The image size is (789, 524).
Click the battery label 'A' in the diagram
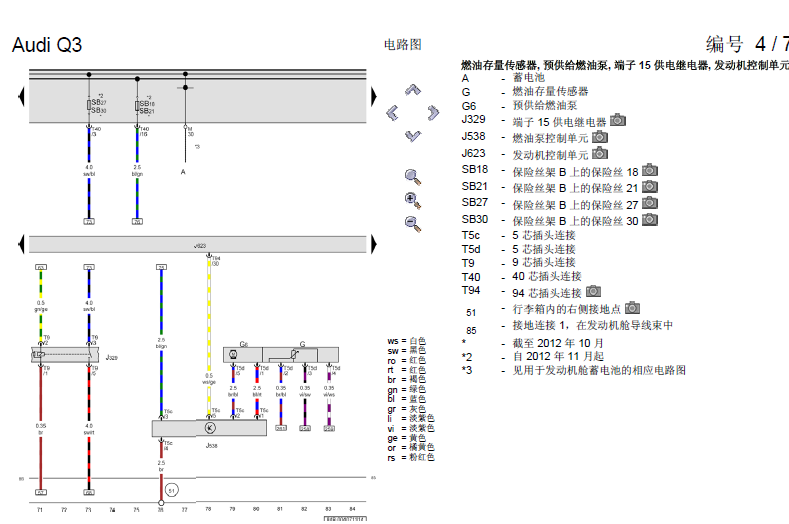(x=183, y=172)
